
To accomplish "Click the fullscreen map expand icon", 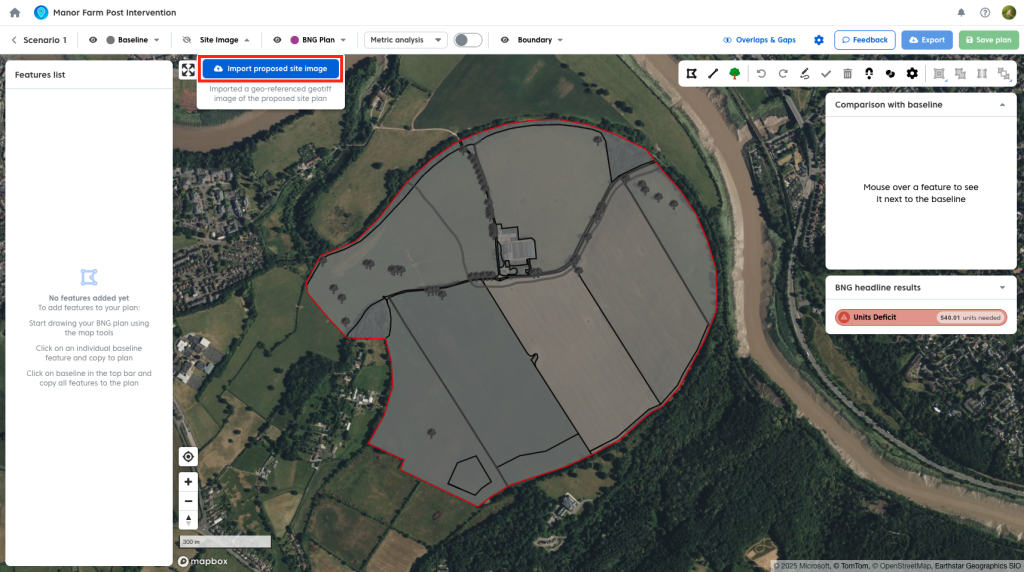I will click(x=188, y=69).
